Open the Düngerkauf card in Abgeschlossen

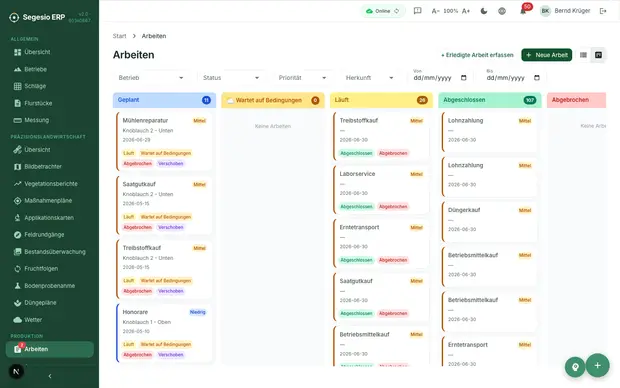coord(490,222)
